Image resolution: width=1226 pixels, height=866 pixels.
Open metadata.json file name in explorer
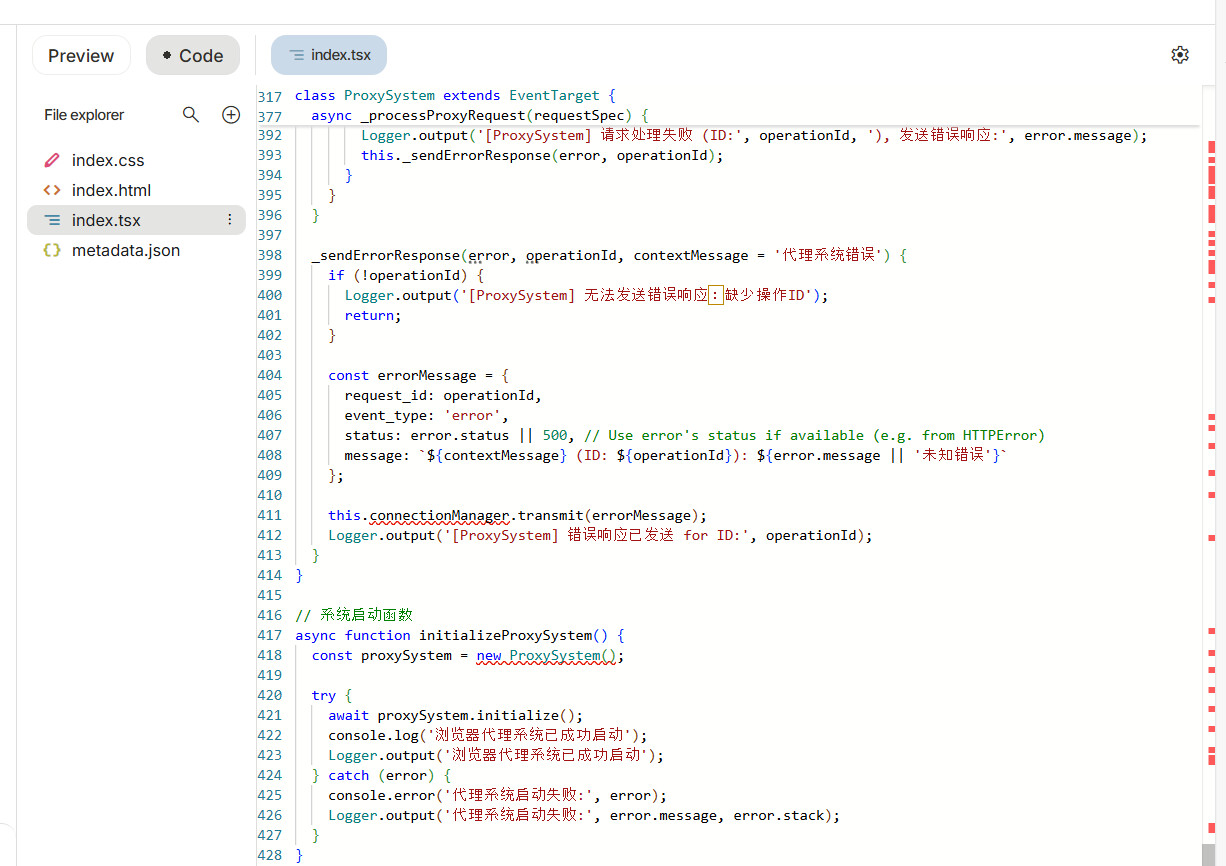click(126, 250)
